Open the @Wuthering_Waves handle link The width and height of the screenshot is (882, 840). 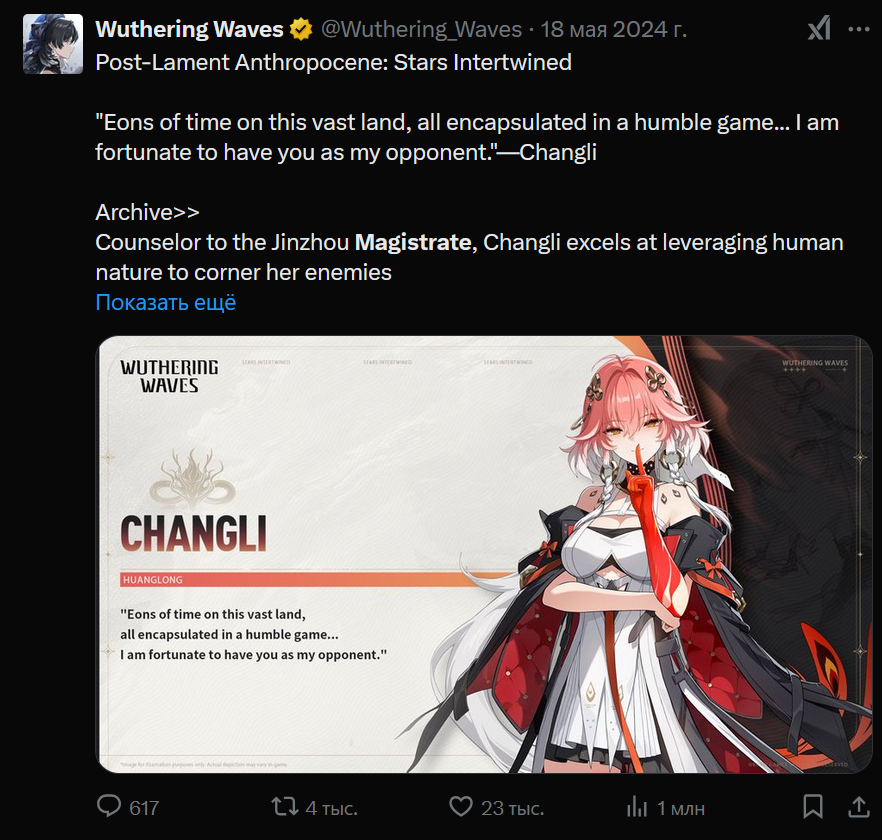point(421,29)
